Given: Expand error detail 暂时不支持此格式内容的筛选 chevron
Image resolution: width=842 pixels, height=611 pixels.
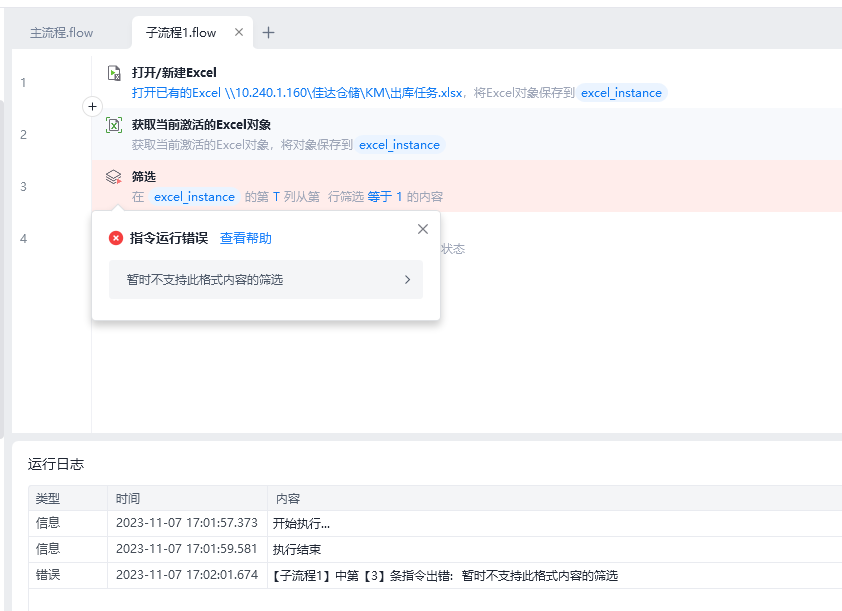Looking at the screenshot, I should 407,280.
